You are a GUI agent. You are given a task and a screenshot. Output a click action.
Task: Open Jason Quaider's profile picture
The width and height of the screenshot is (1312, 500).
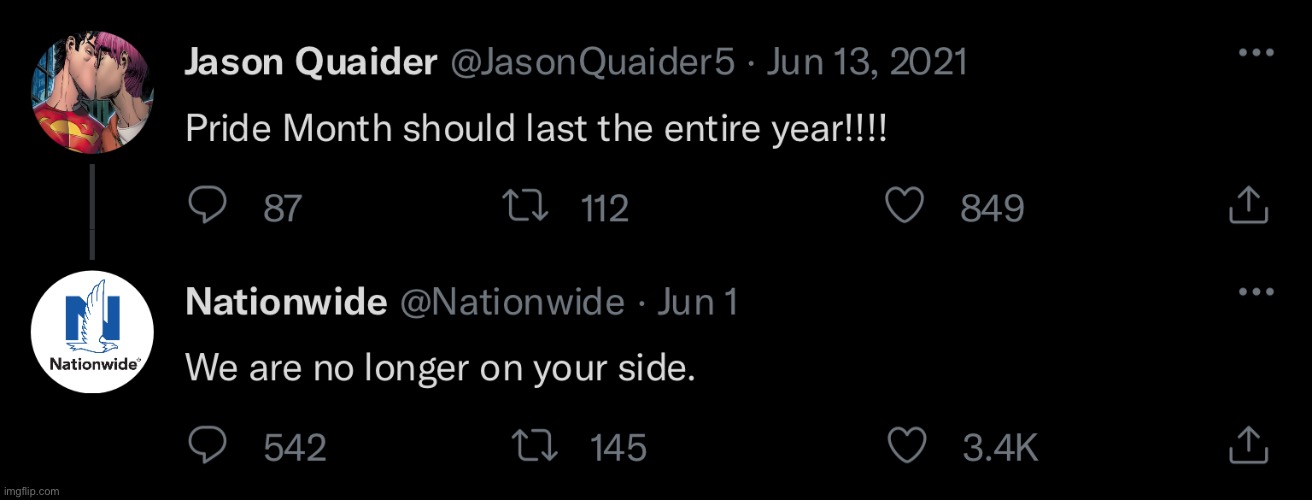coord(93,93)
